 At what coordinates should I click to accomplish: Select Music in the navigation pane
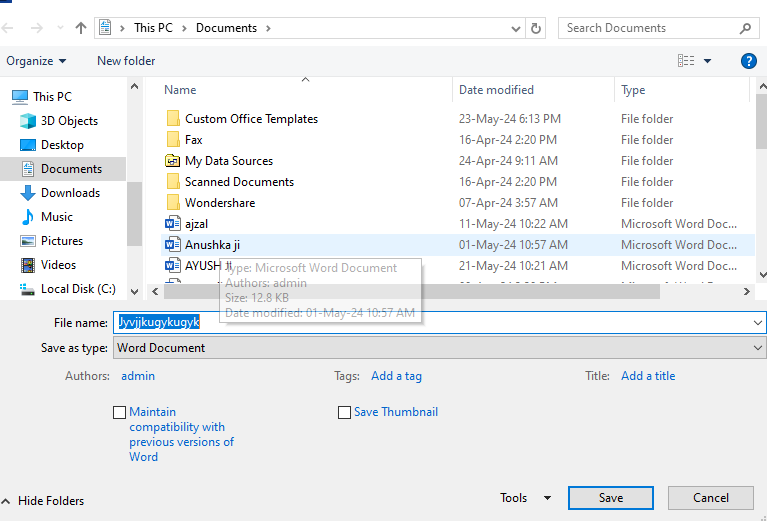(57, 217)
